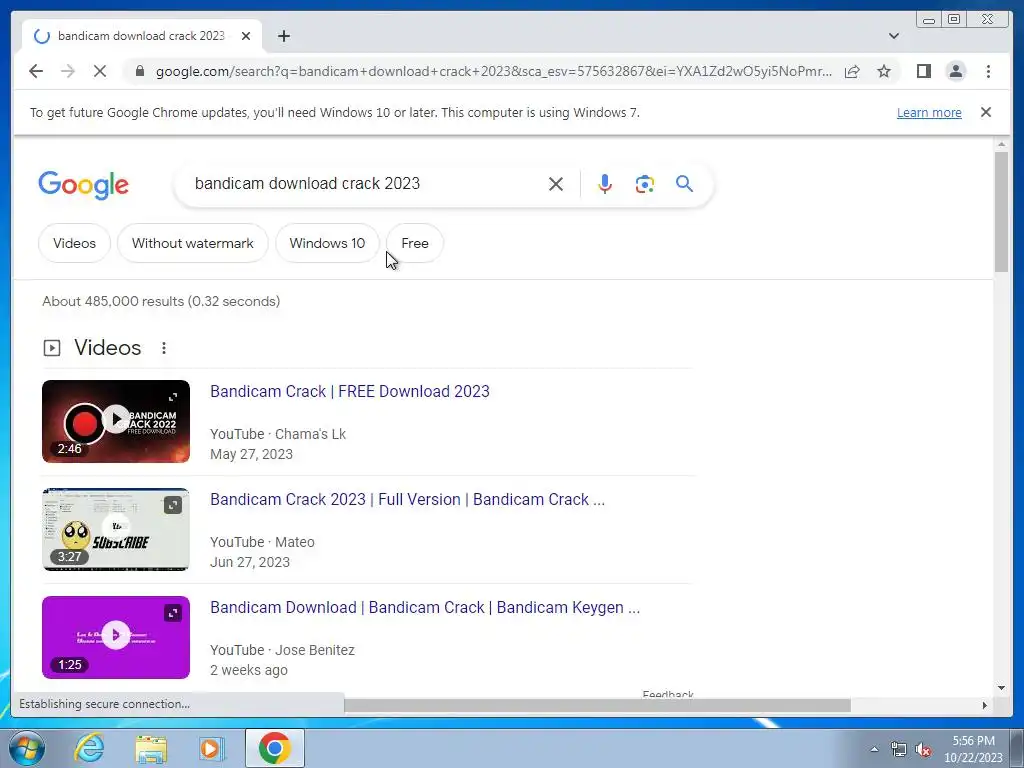The image size is (1024, 768).
Task: Open Bandicam Crack 2023 Full Version link
Action: click(408, 500)
